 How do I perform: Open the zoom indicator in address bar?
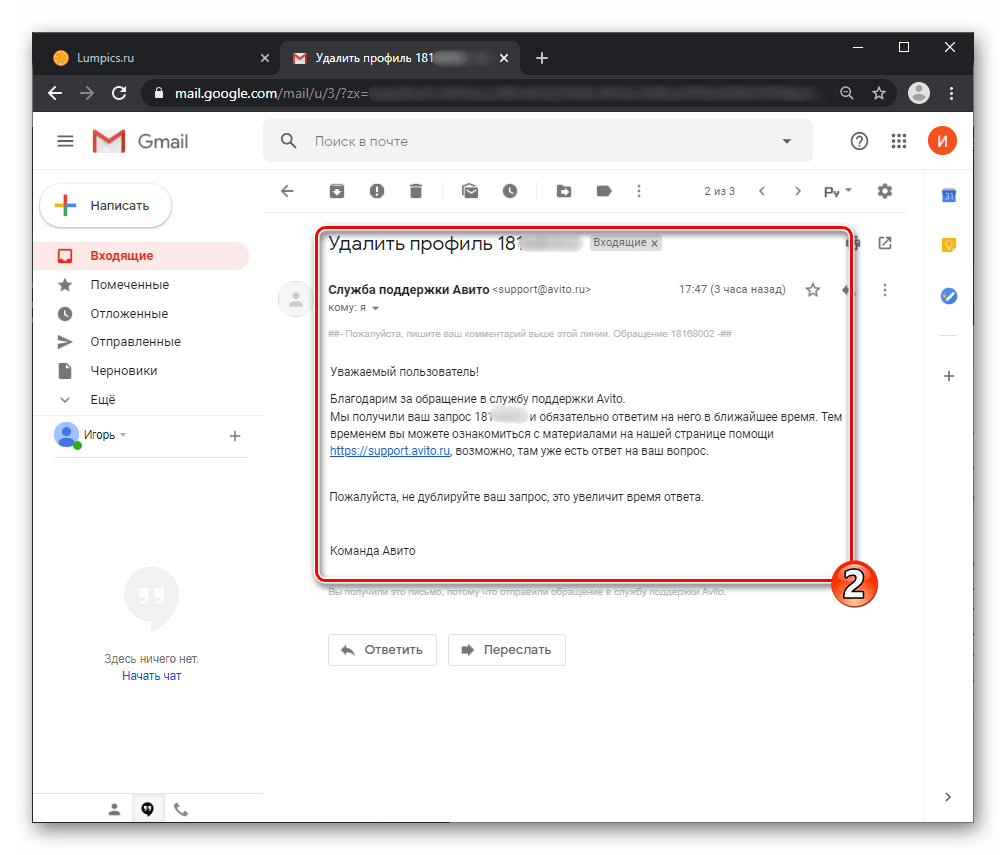tap(847, 94)
